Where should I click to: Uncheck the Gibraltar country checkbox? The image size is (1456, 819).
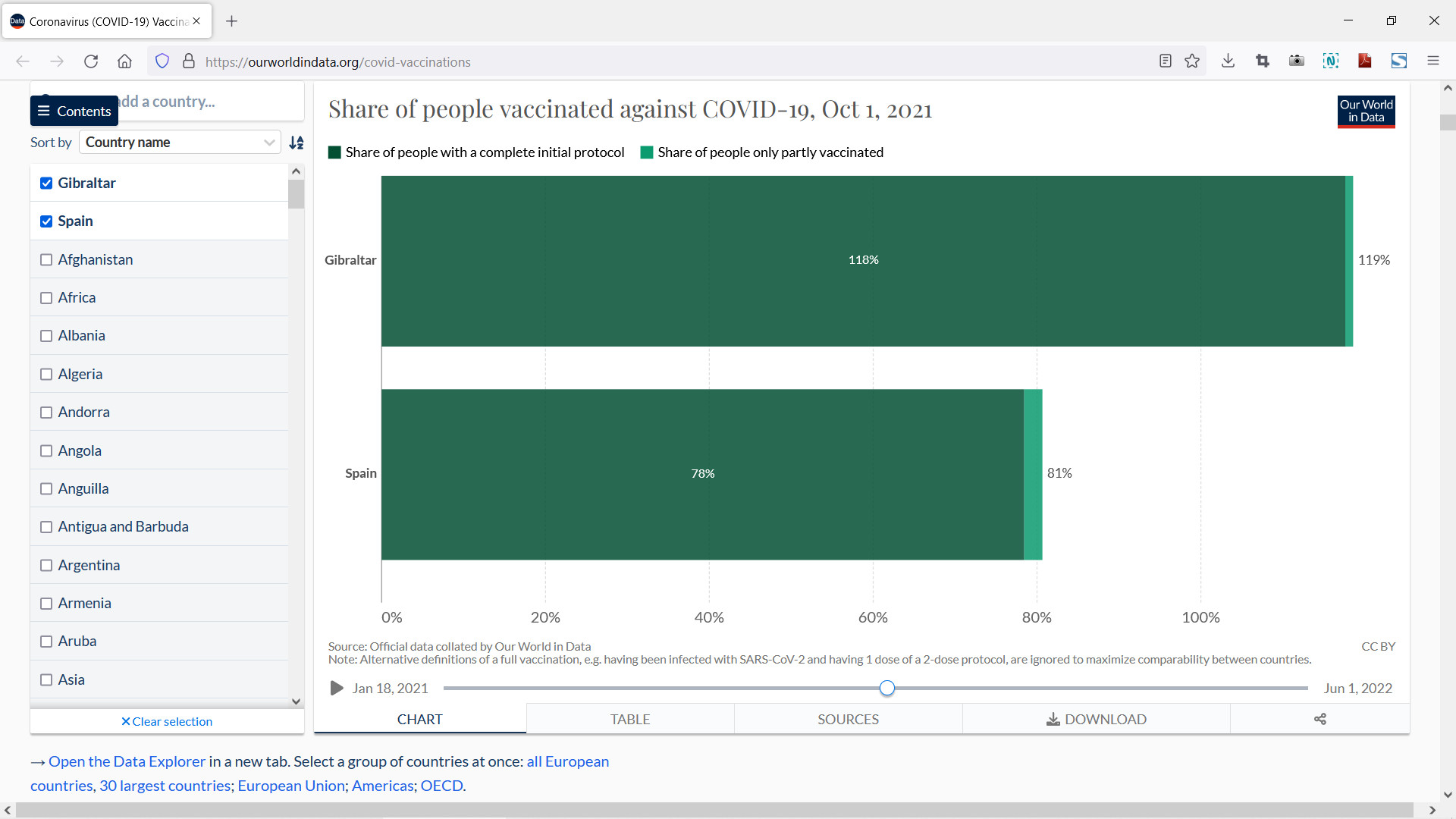46,183
